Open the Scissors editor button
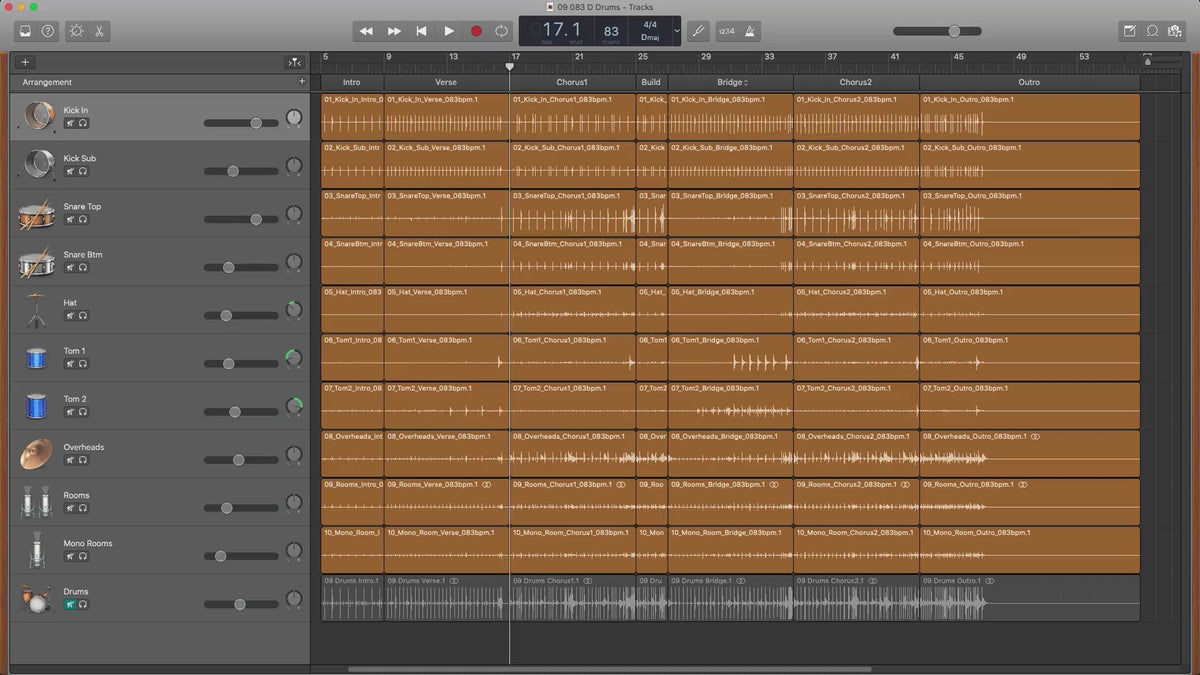Screen dimensions: 1200x675 click(x=99, y=31)
